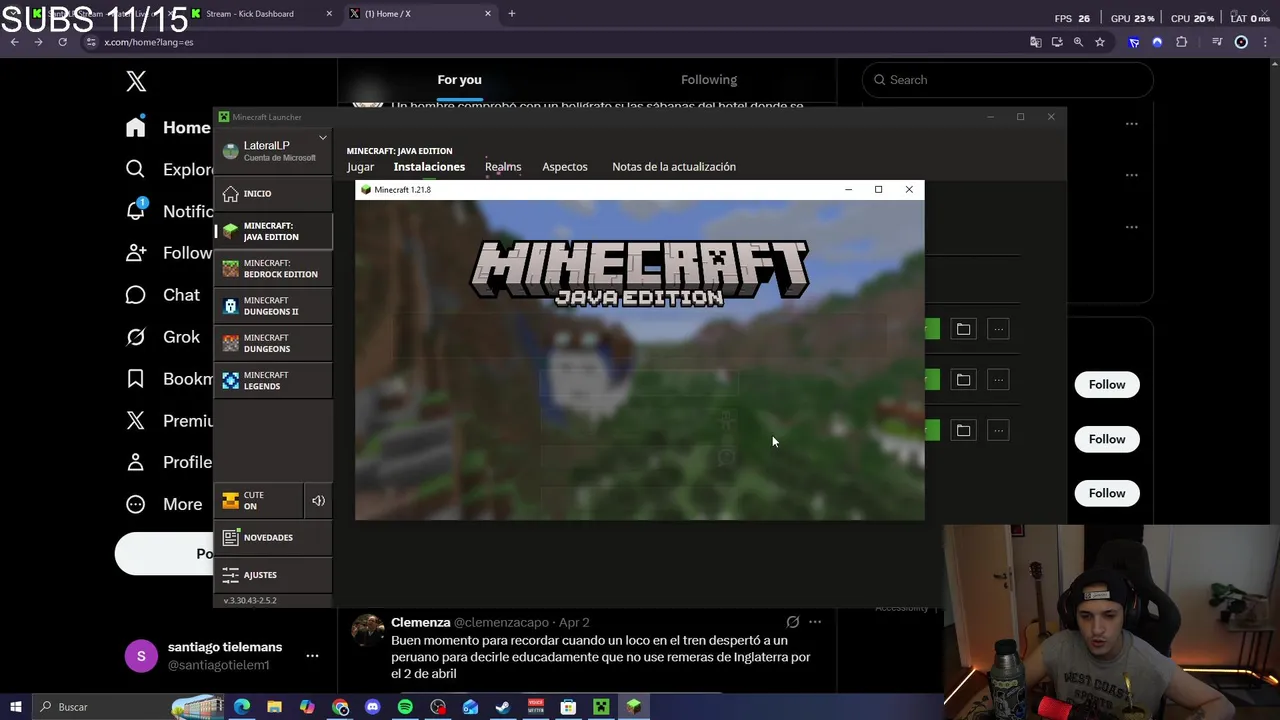Select Minecraft Legends in launcher sidebar
Viewport: 1280px width, 720px height.
click(x=273, y=381)
